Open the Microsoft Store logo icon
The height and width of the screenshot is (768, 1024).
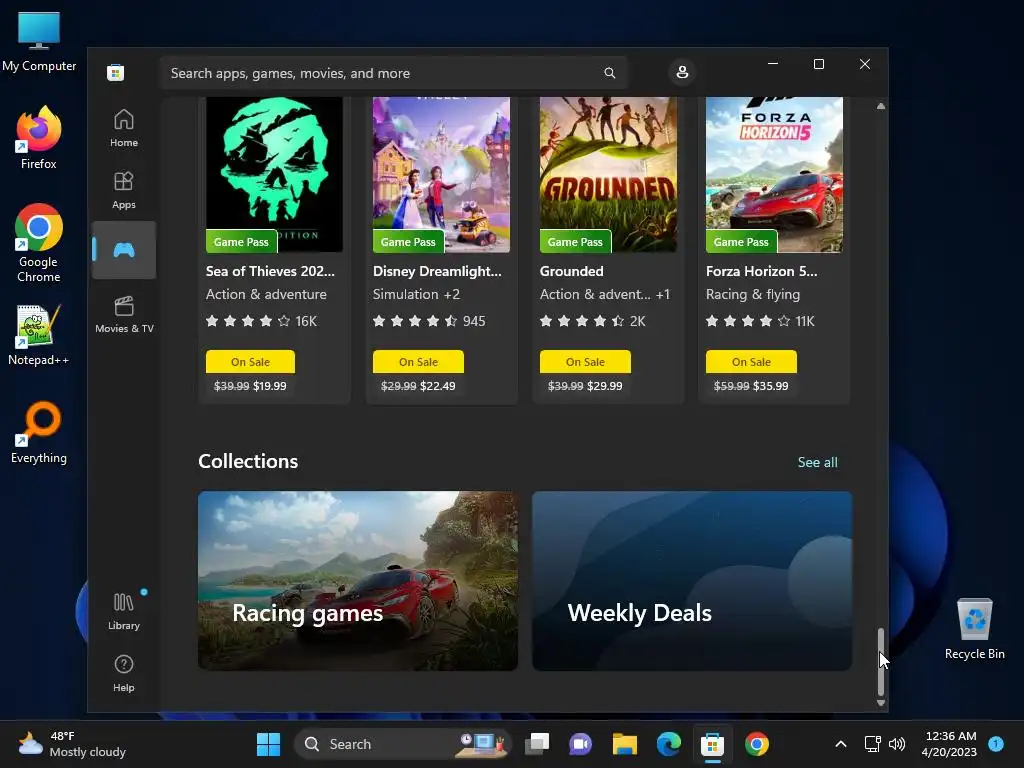tap(116, 72)
